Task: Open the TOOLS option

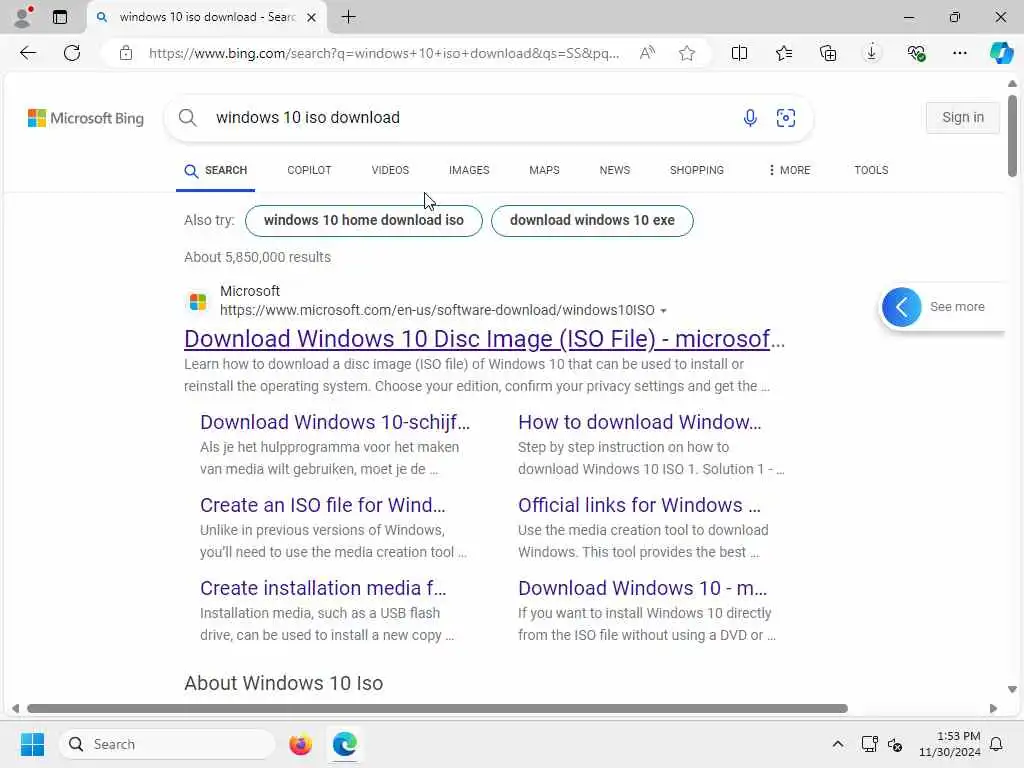Action: click(x=871, y=170)
